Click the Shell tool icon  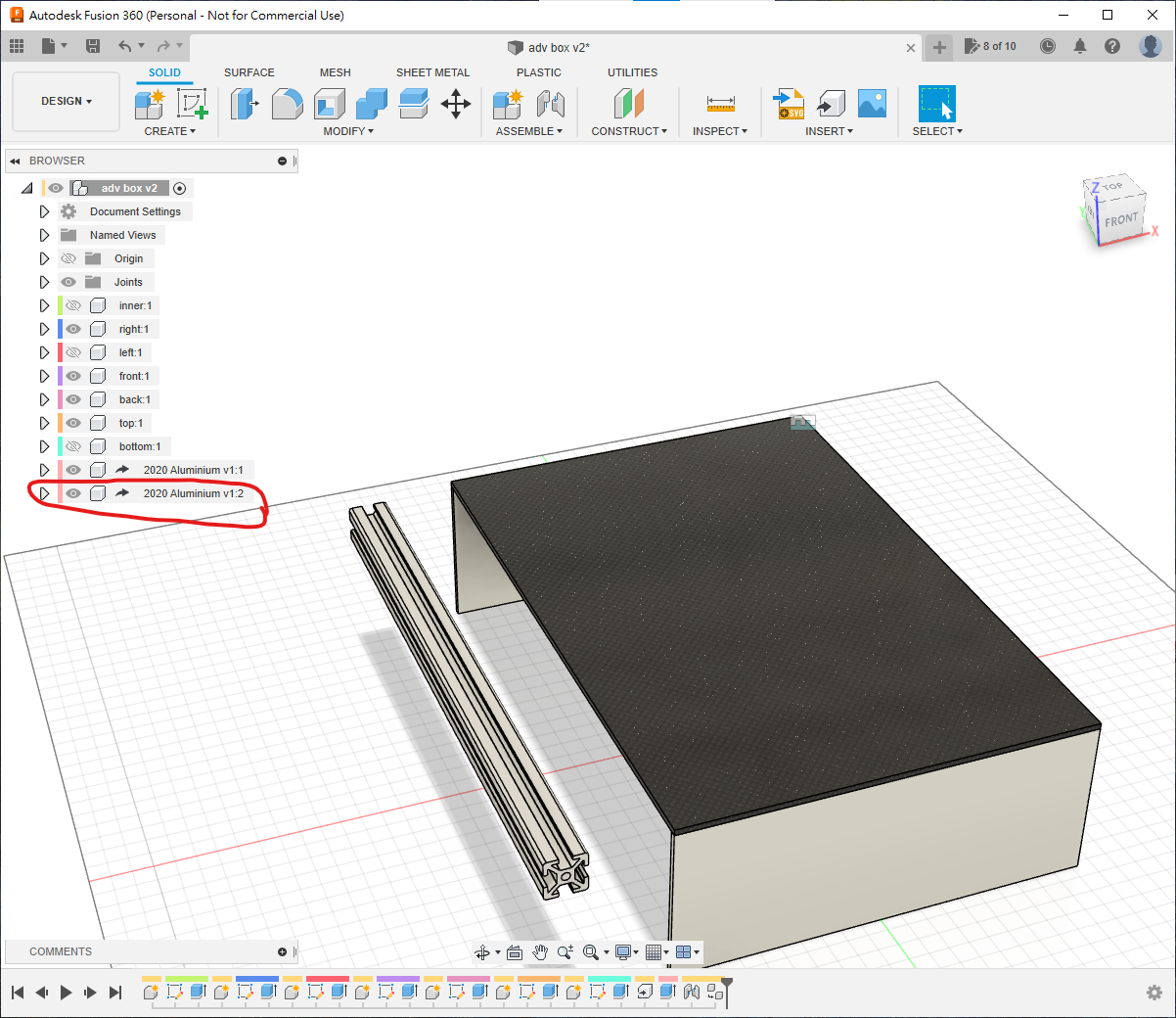pyautogui.click(x=330, y=104)
